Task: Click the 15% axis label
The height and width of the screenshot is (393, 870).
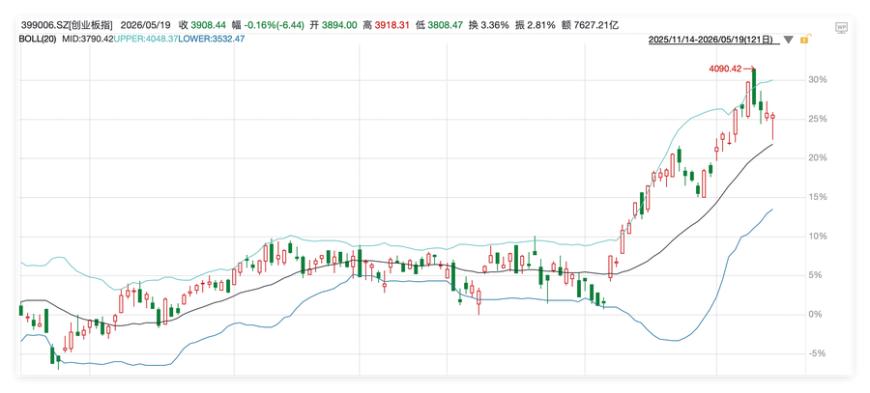Action: [818, 197]
